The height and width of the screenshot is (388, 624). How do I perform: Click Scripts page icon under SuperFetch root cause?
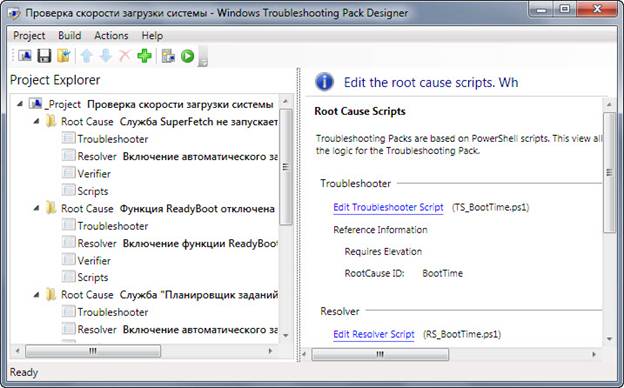pos(68,190)
